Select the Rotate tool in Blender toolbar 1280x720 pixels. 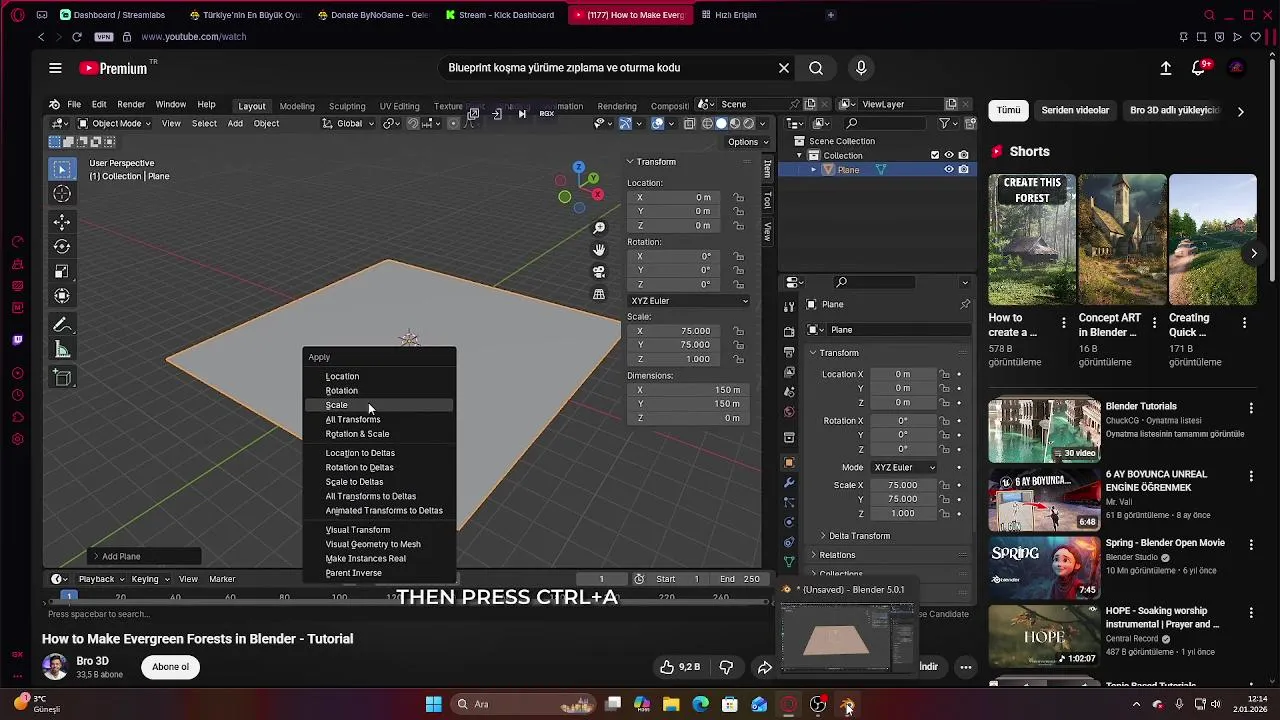(x=62, y=246)
